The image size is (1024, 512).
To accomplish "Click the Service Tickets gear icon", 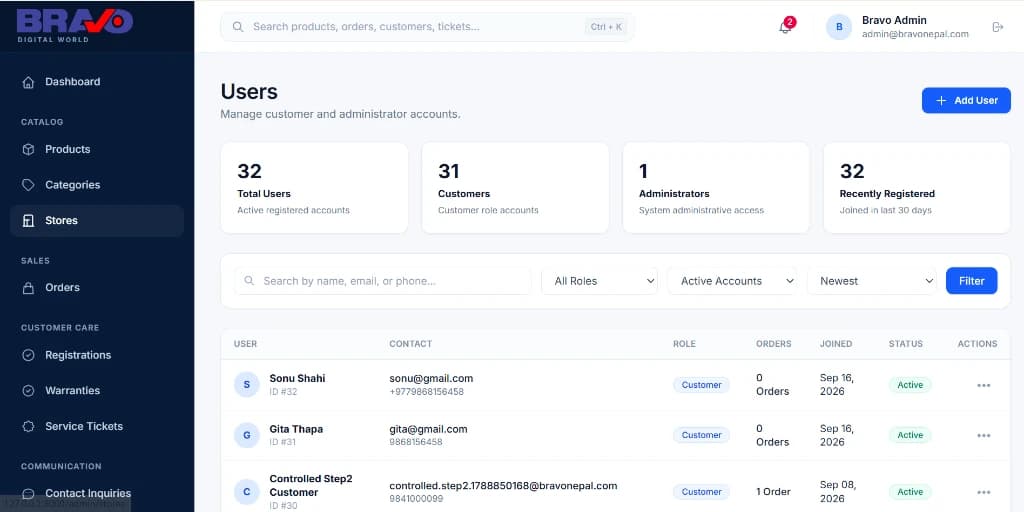I will click(28, 426).
